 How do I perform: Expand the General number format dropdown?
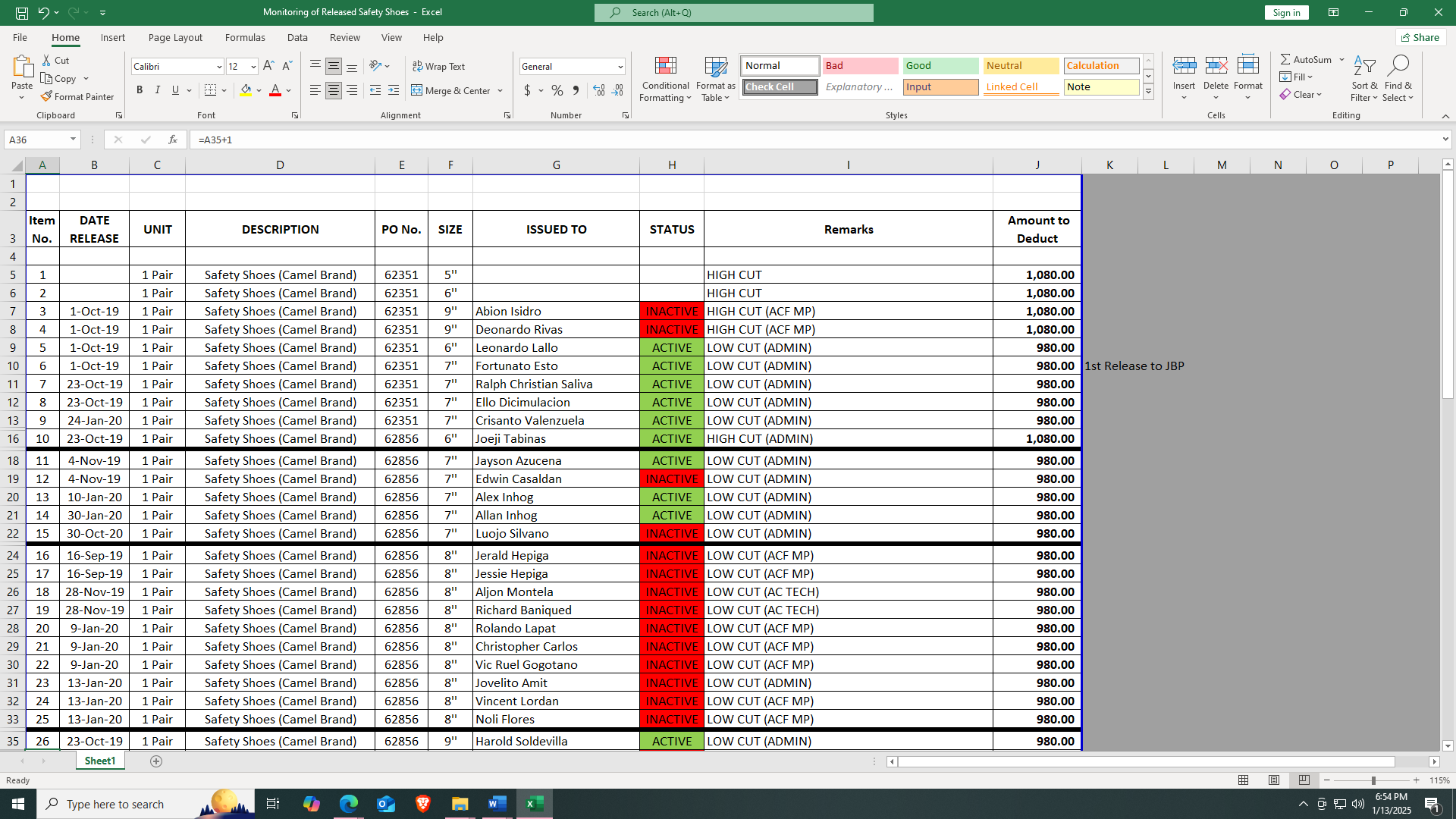pyautogui.click(x=620, y=67)
